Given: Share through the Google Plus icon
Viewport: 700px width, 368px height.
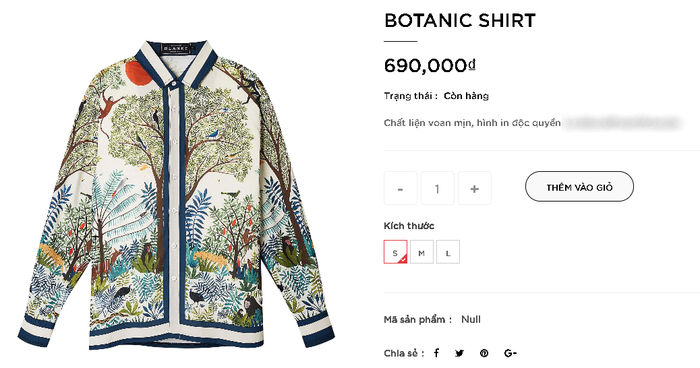Looking at the screenshot, I should [510, 353].
